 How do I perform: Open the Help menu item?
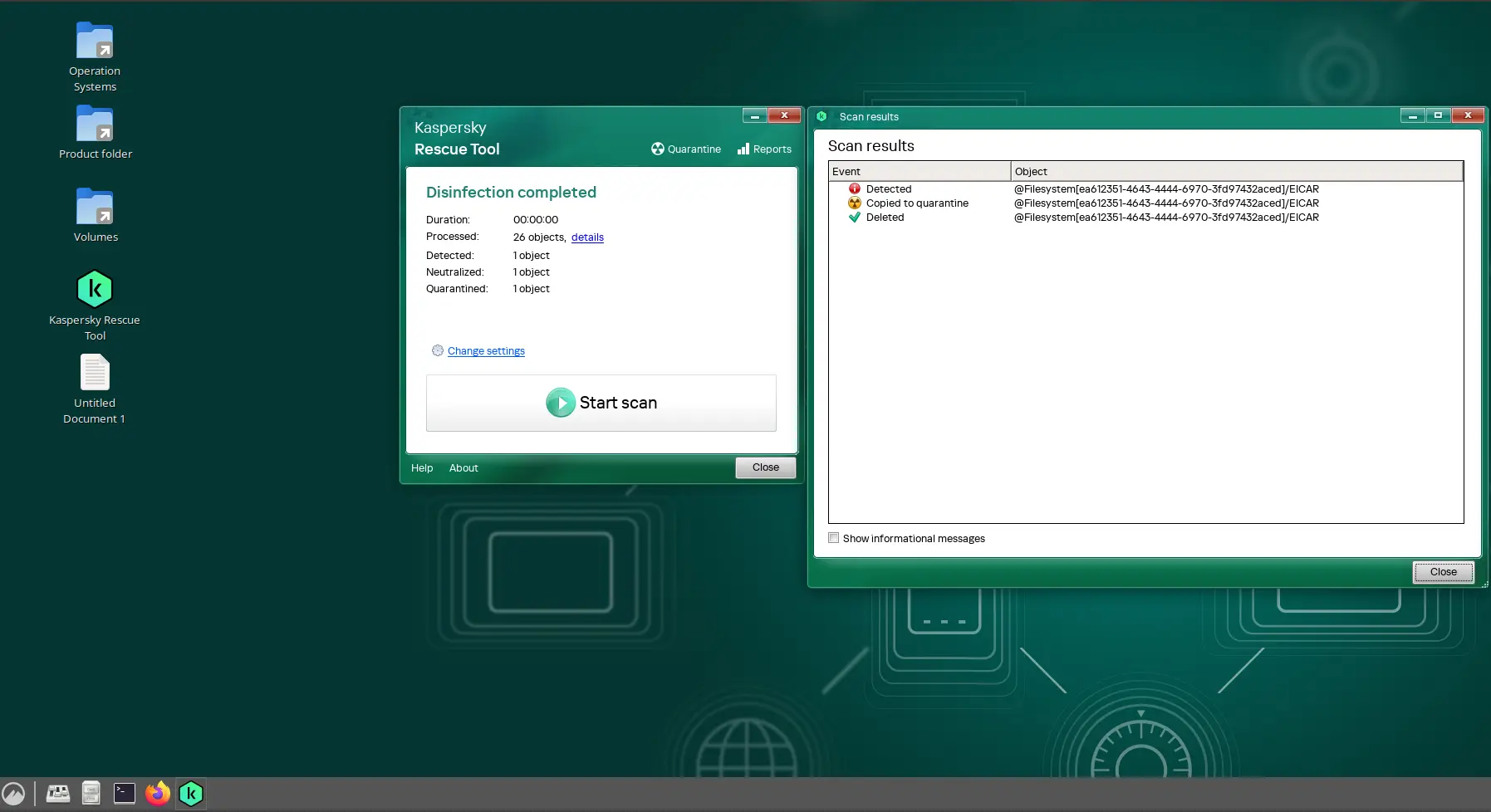(x=422, y=468)
